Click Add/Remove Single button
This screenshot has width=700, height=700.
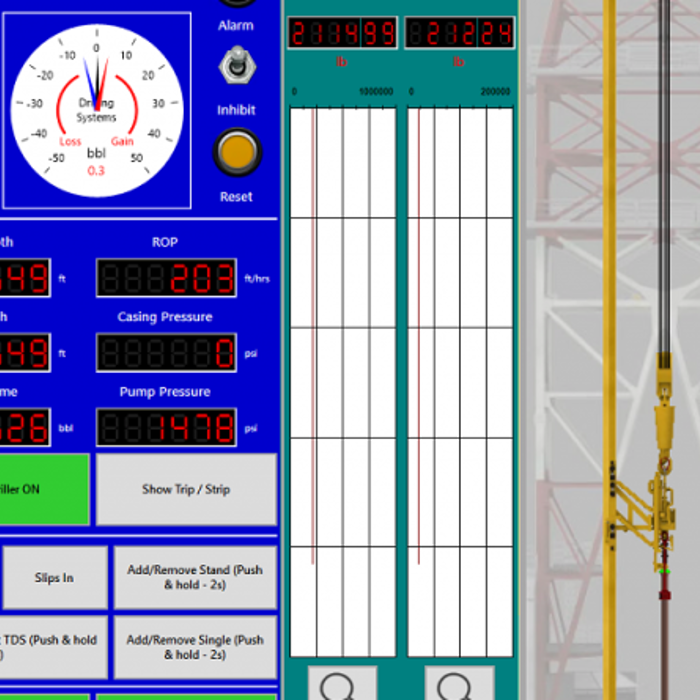tap(195, 647)
